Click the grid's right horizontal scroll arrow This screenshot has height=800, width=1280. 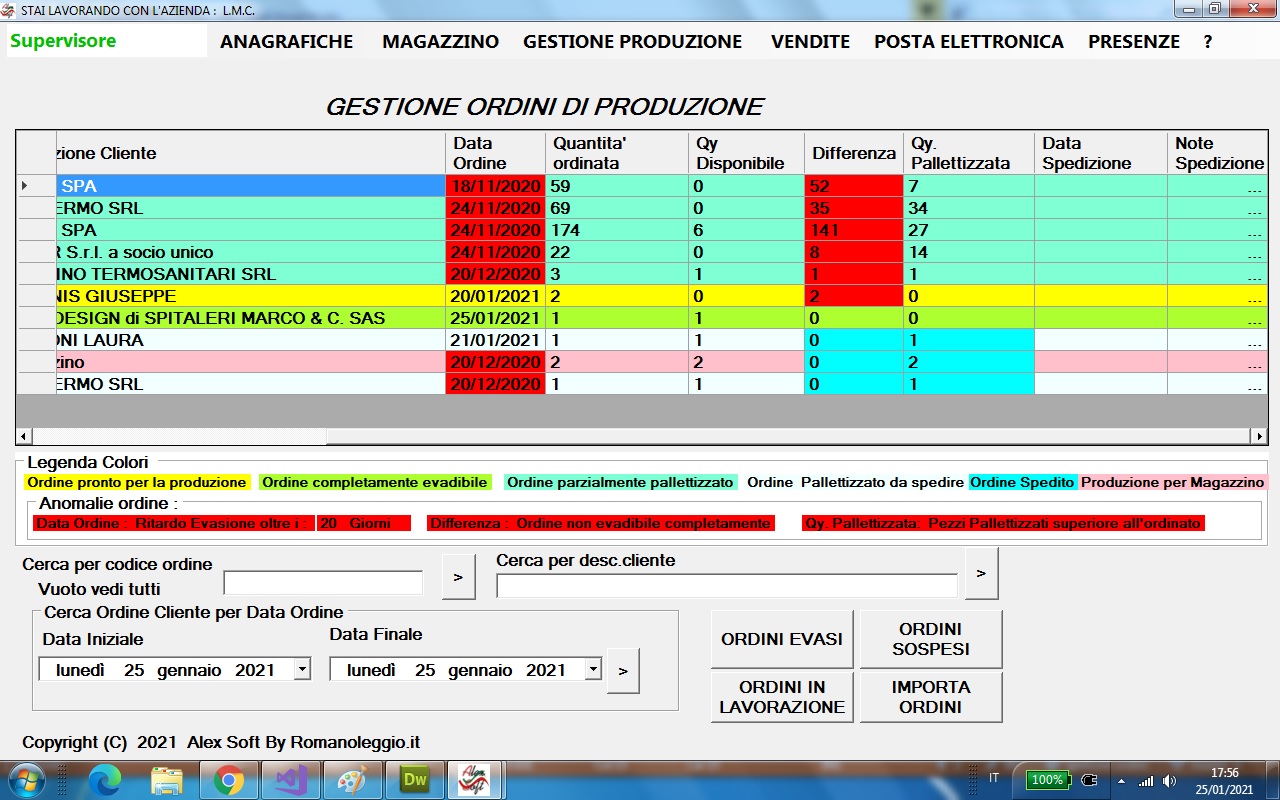[1259, 436]
